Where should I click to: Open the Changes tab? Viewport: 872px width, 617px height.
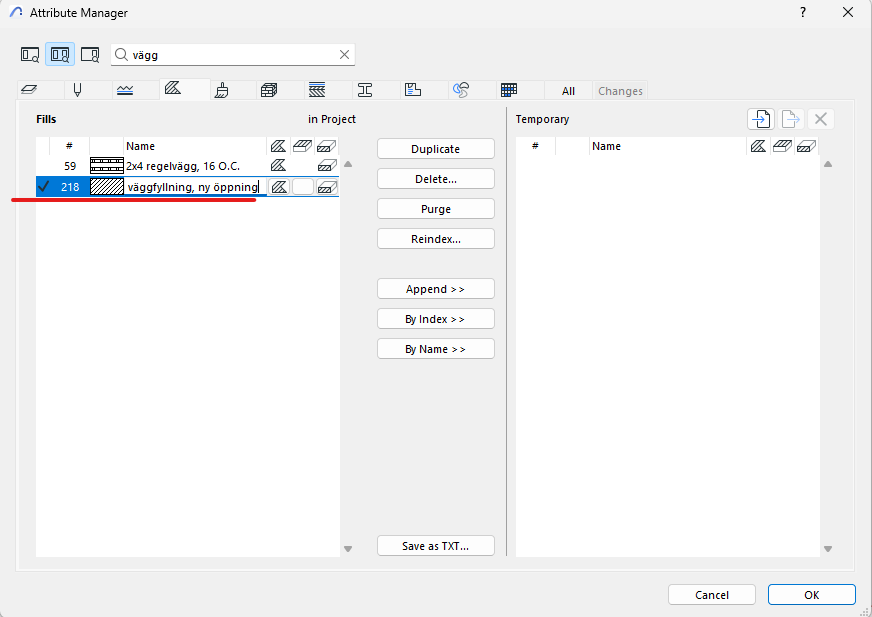pos(620,91)
